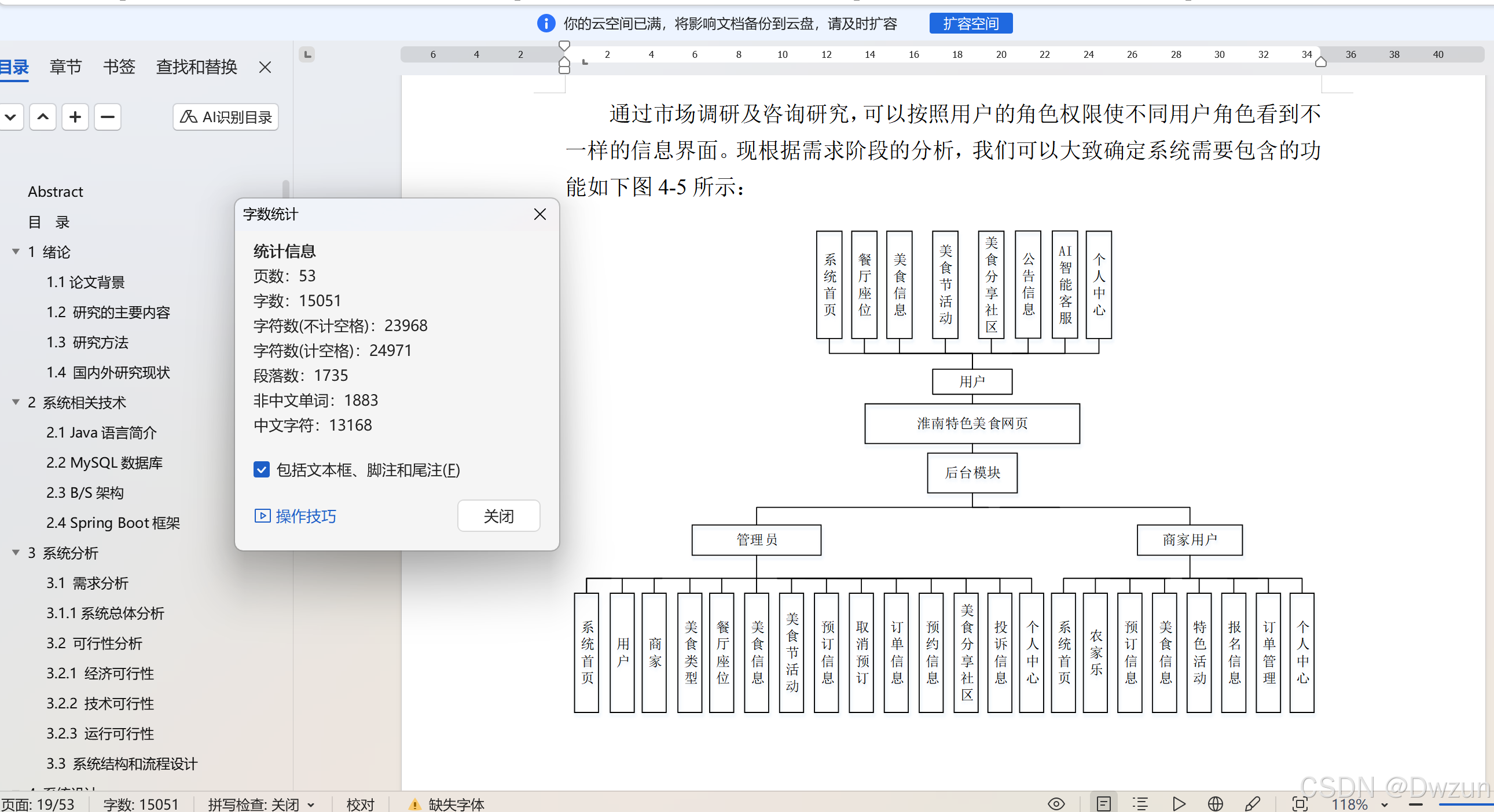Click the zoom out minus in status bar
Screen dimensions: 1494x812
coord(1415,804)
